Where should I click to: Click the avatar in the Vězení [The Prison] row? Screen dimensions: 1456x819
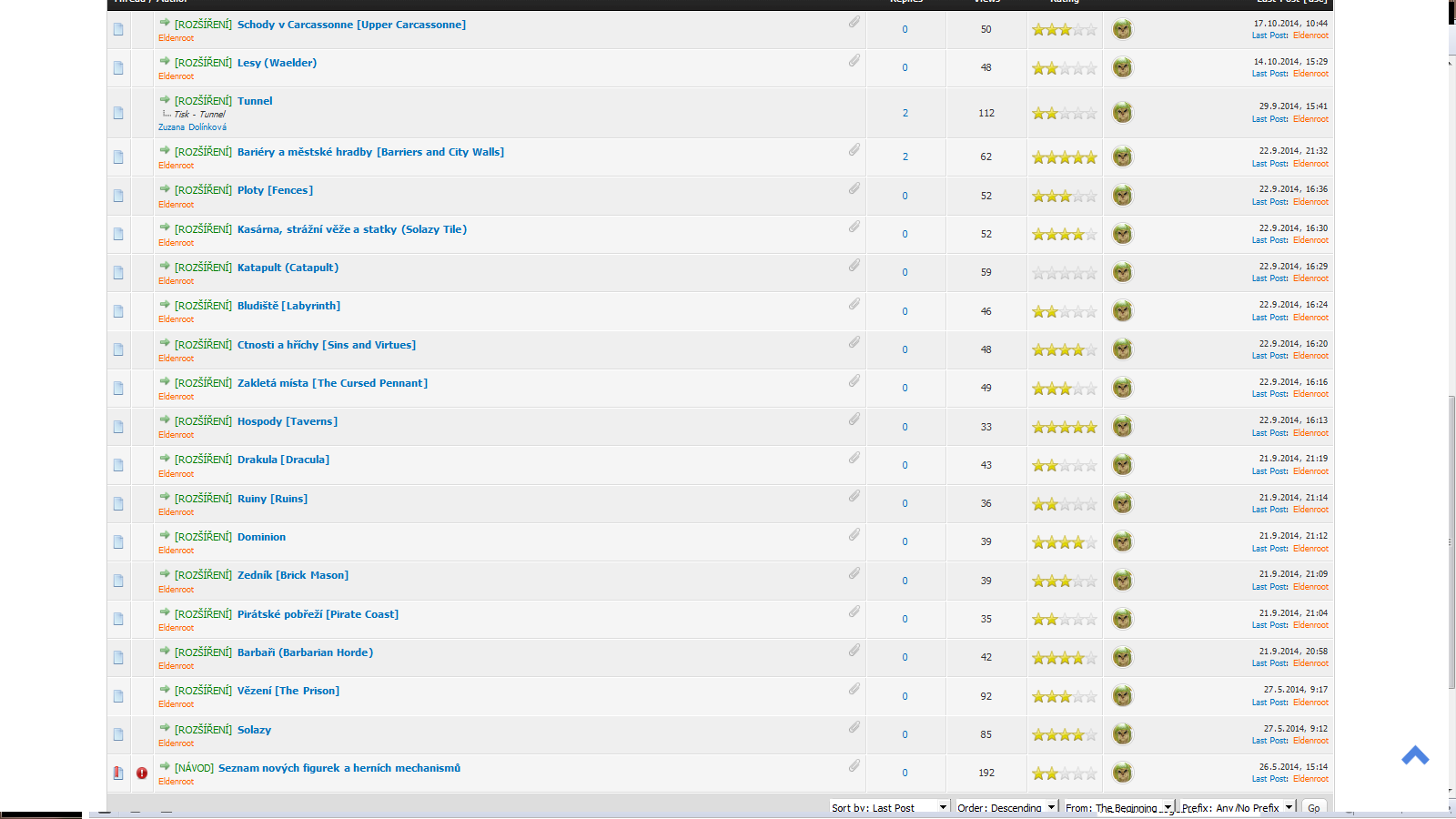(x=1122, y=696)
